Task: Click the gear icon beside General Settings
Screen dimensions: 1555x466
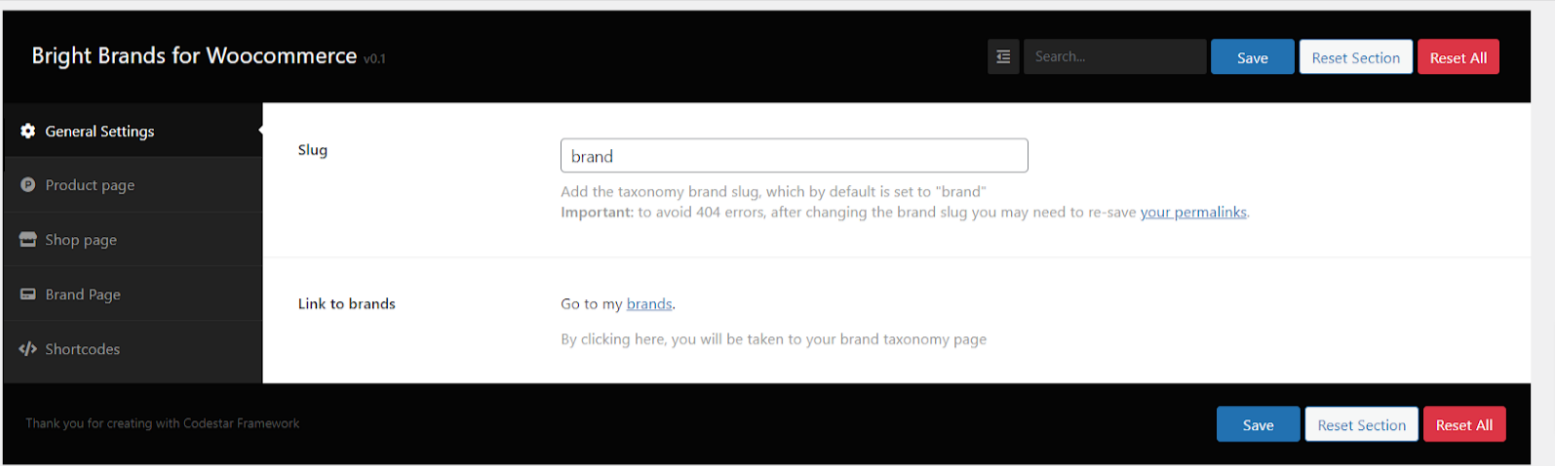Action: [28, 131]
